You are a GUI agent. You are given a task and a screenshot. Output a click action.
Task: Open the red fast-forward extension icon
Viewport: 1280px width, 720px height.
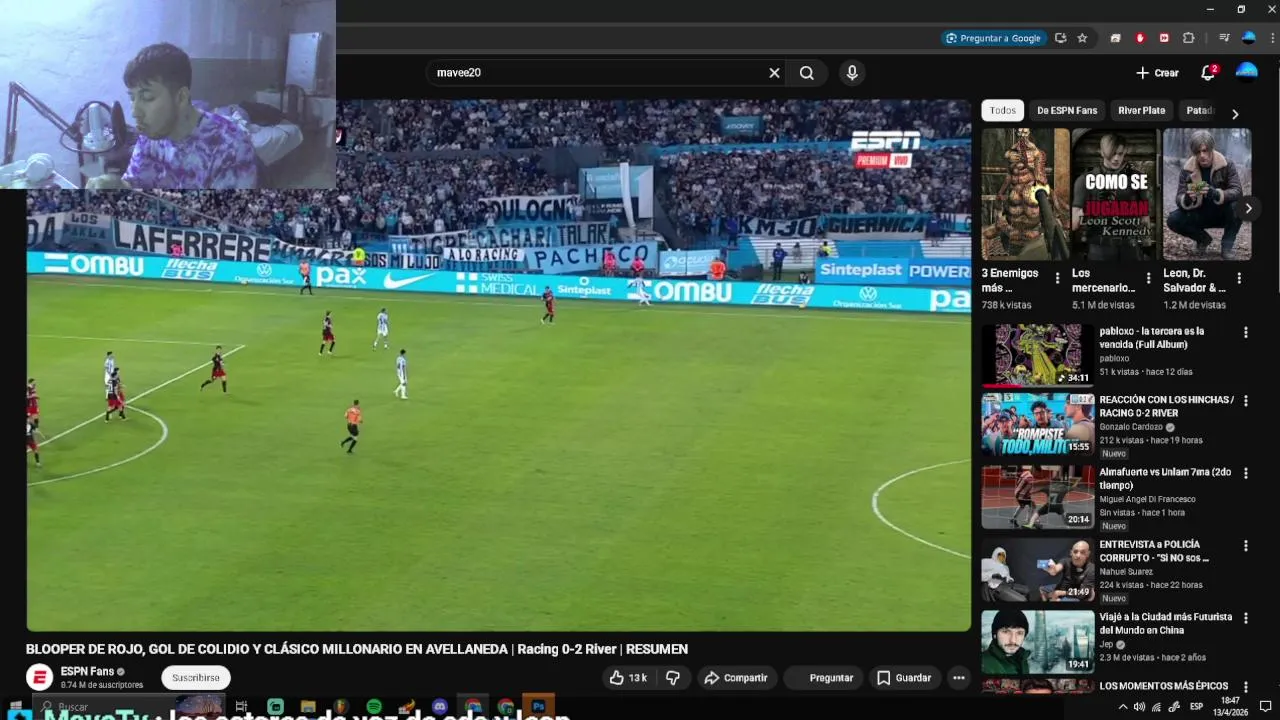pyautogui.click(x=1164, y=38)
